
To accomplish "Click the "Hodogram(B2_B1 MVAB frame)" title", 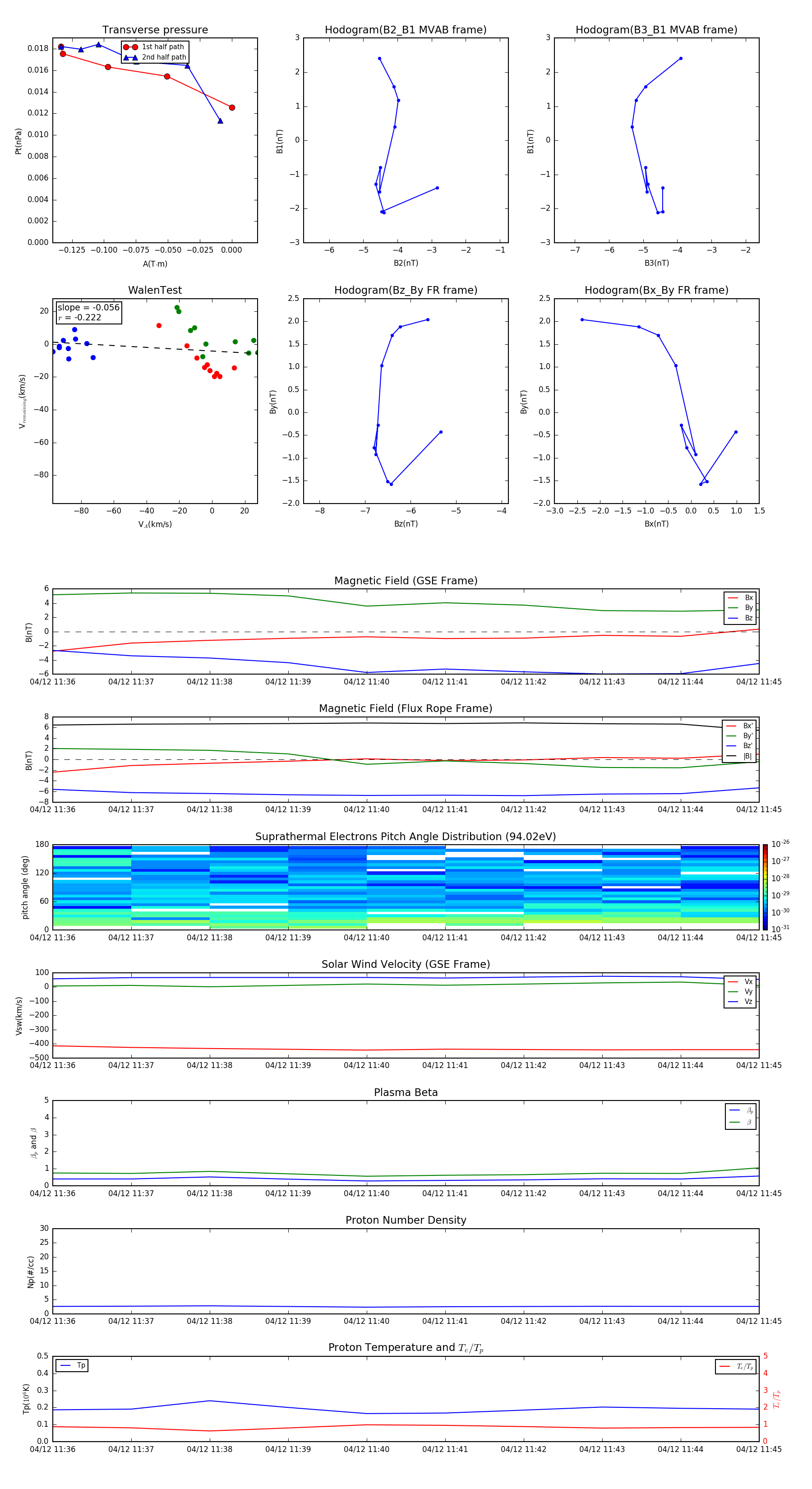I will (x=406, y=30).
